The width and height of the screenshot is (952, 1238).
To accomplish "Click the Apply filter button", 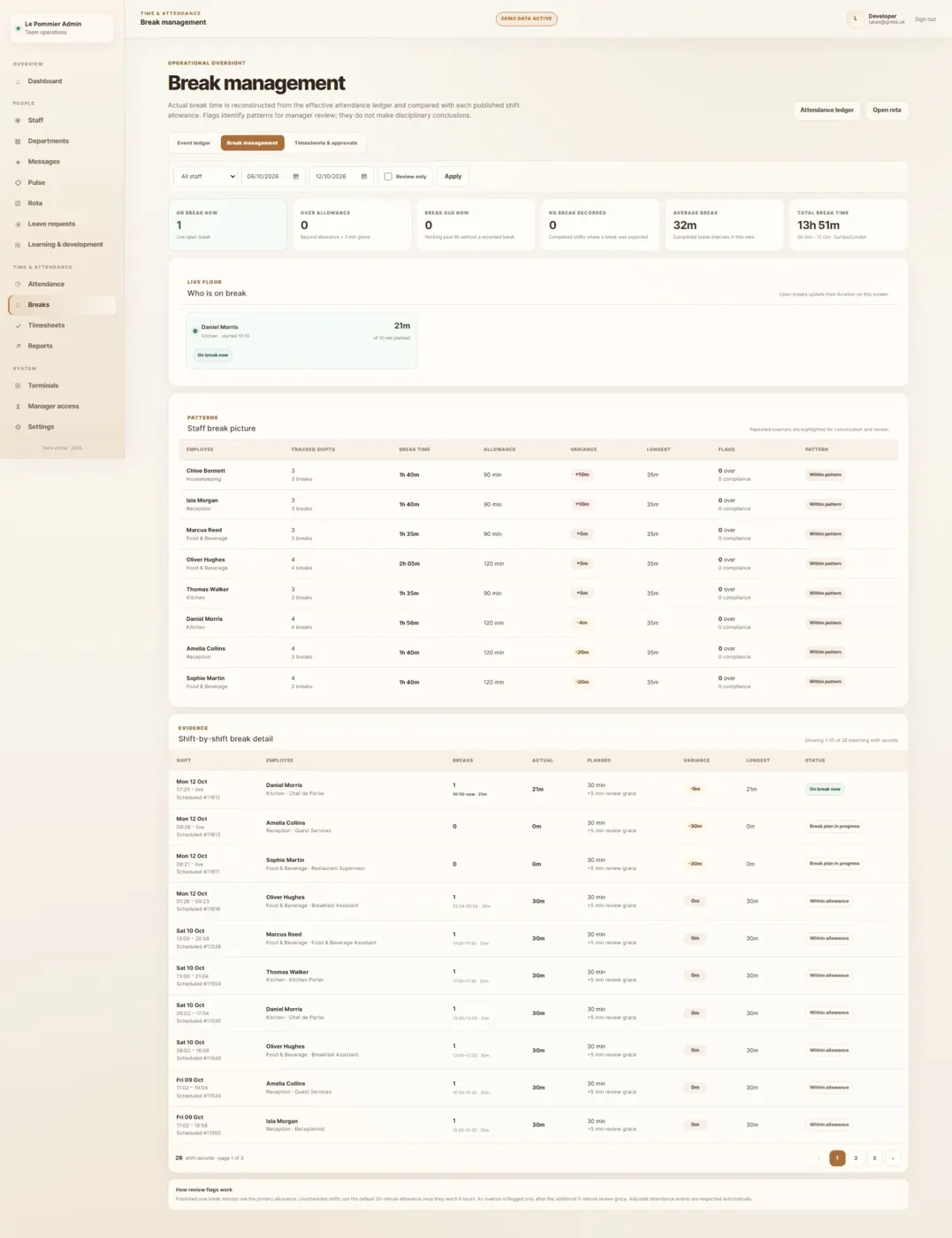I will pos(453,177).
